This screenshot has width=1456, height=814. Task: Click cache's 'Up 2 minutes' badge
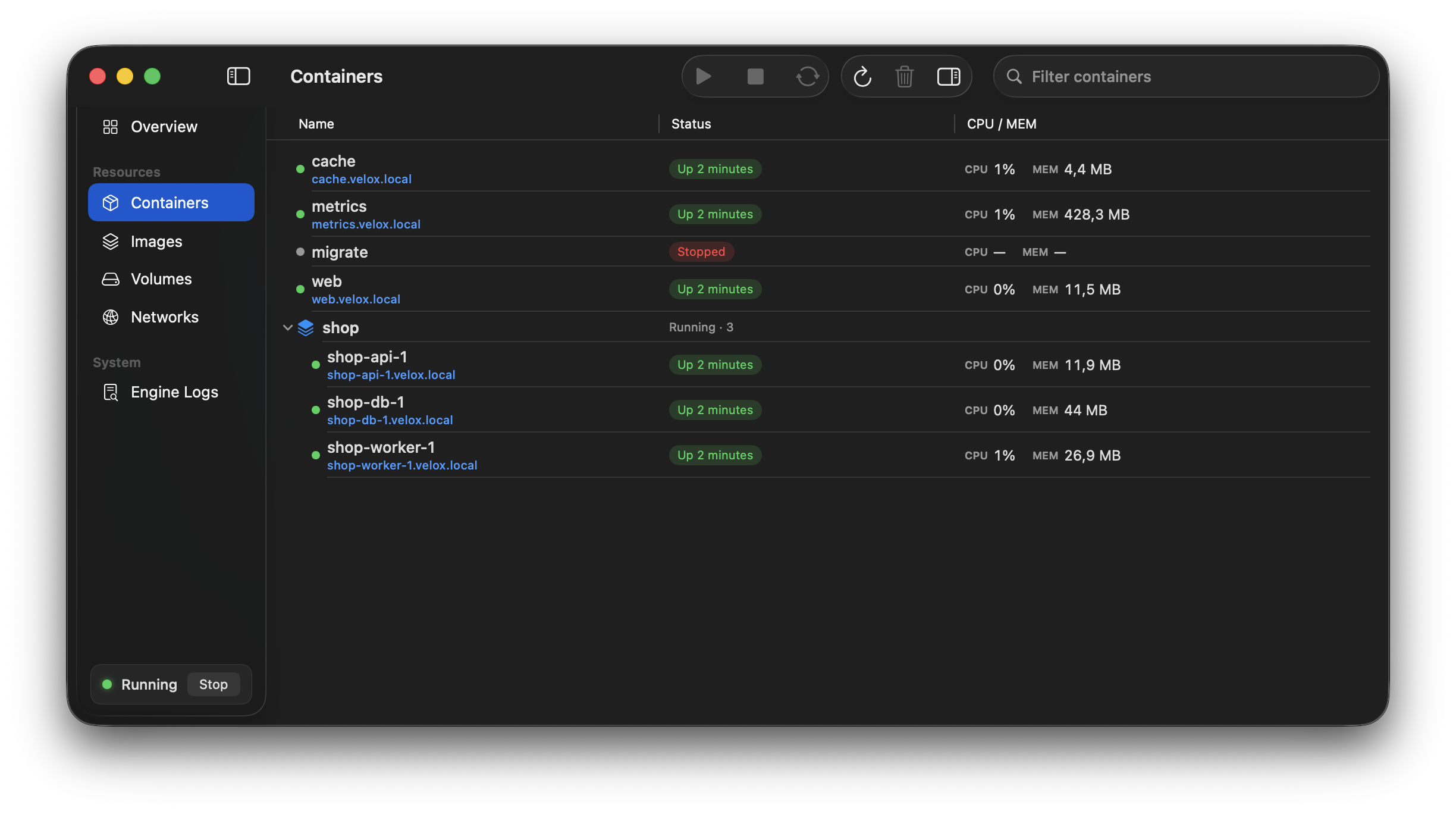click(715, 169)
